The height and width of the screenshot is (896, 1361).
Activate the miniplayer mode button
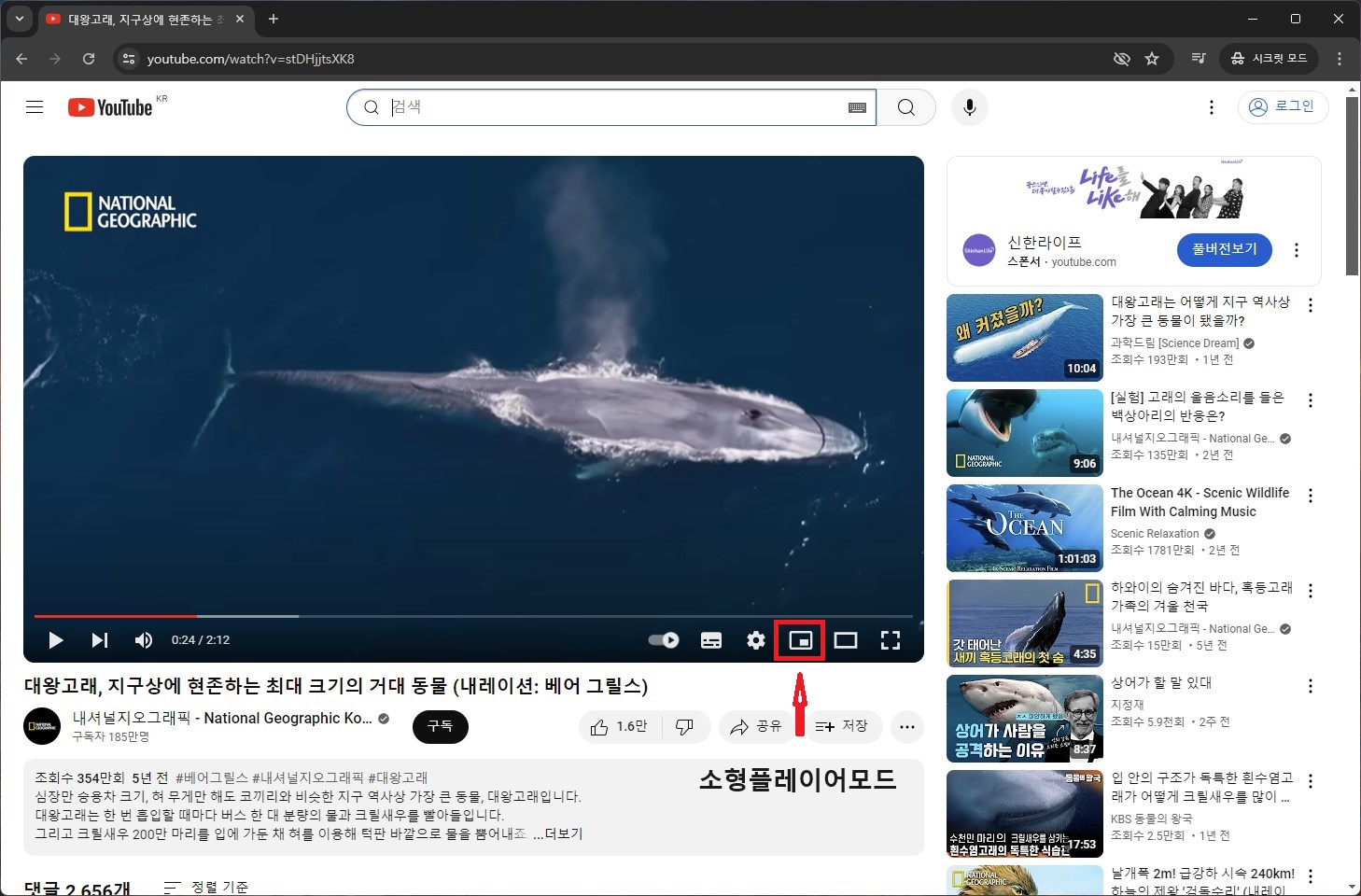pos(801,640)
